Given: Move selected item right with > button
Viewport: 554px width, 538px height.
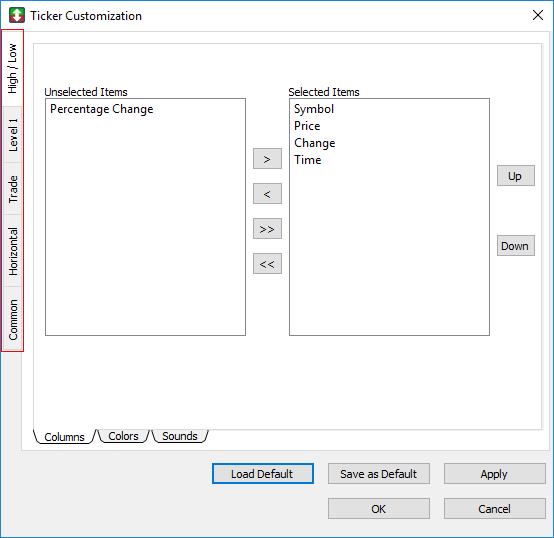Looking at the screenshot, I should pyautogui.click(x=267, y=159).
